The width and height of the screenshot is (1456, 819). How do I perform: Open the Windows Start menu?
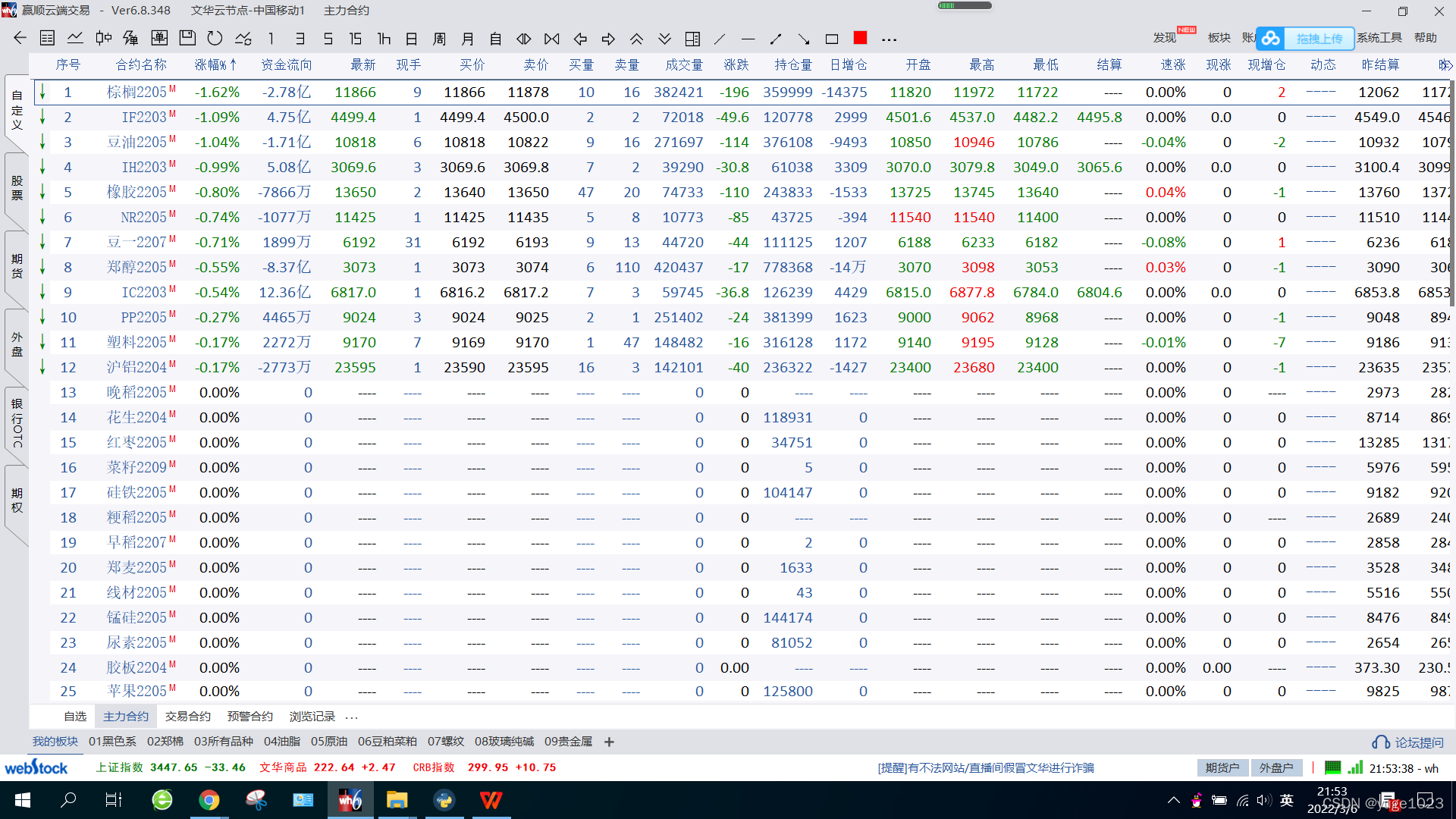tap(22, 800)
